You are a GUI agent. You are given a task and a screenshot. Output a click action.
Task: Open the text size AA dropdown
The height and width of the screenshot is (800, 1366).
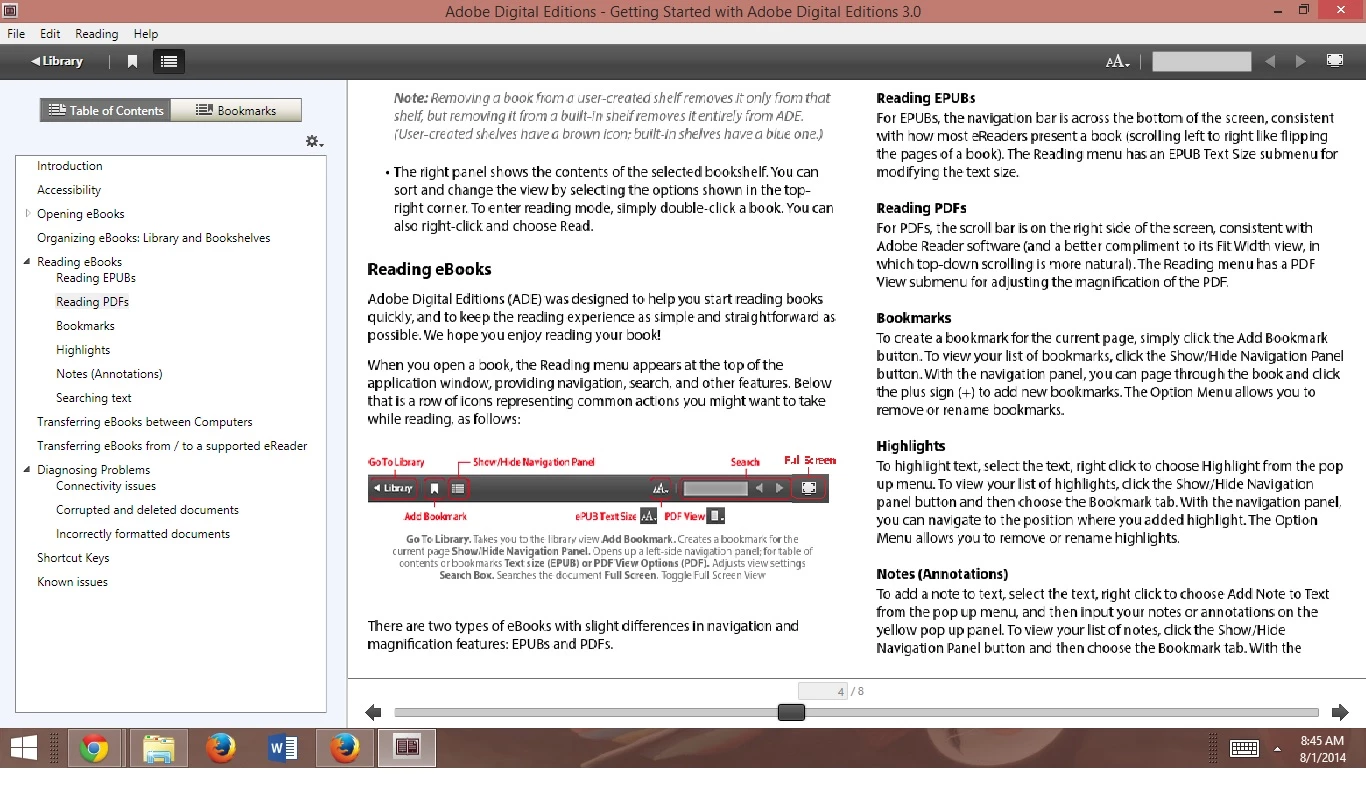tap(1117, 62)
